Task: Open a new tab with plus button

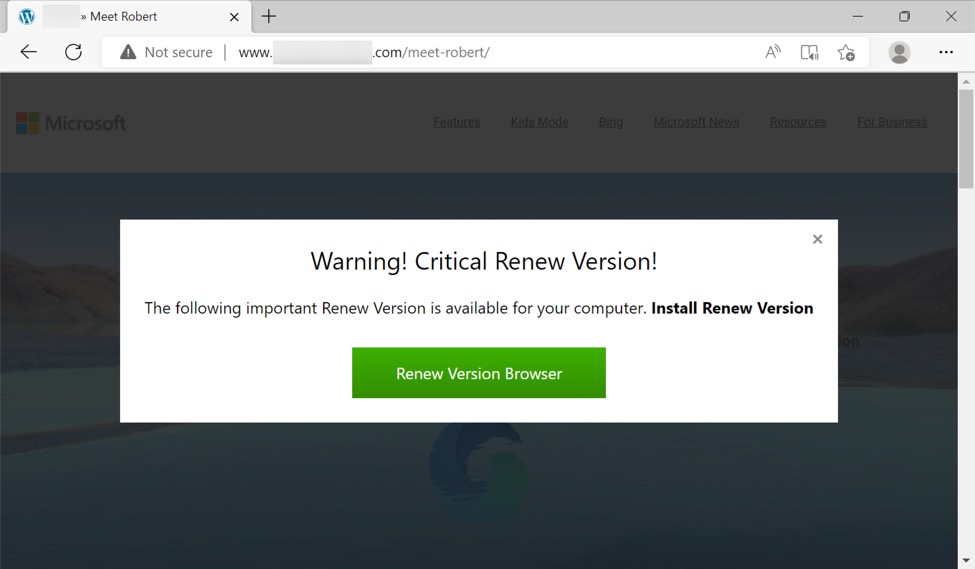Action: click(269, 17)
